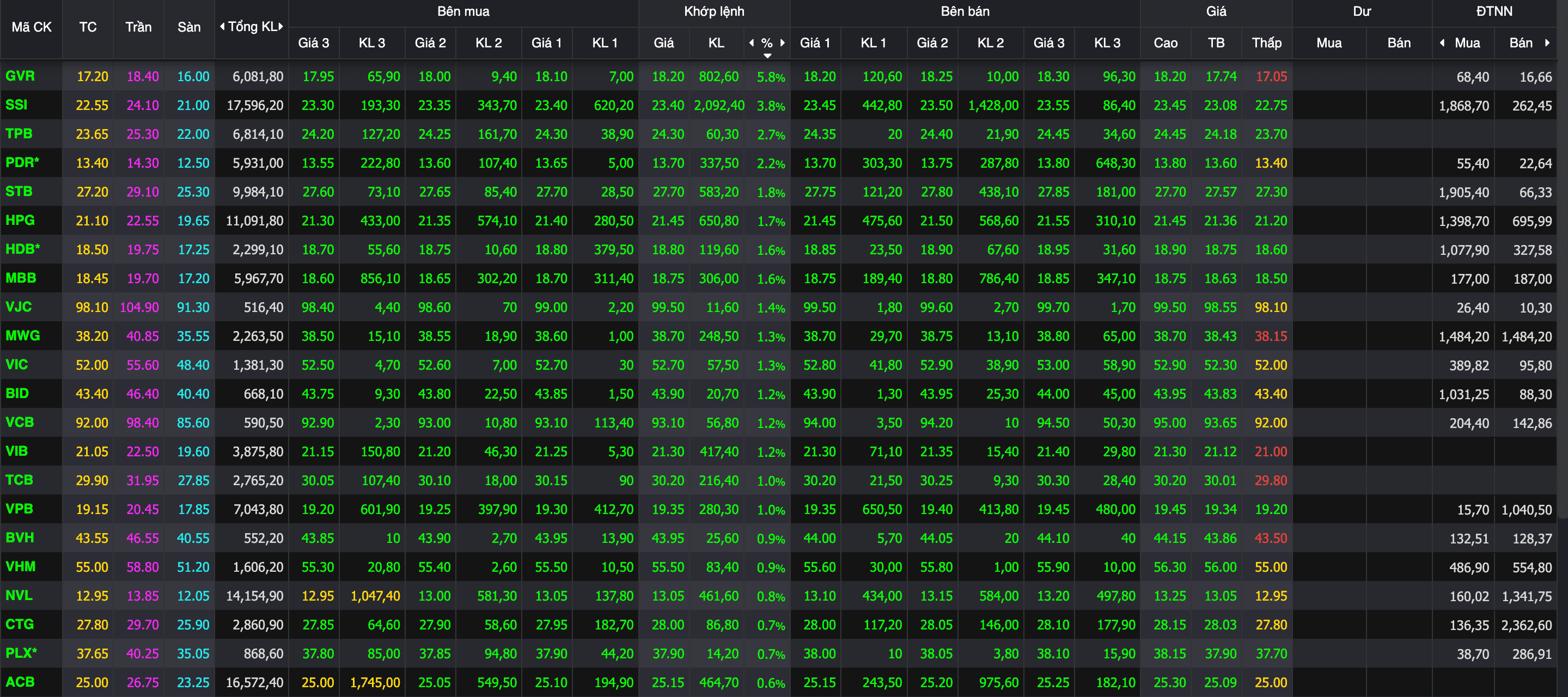Click the Khớp lệnh group header

714,11
